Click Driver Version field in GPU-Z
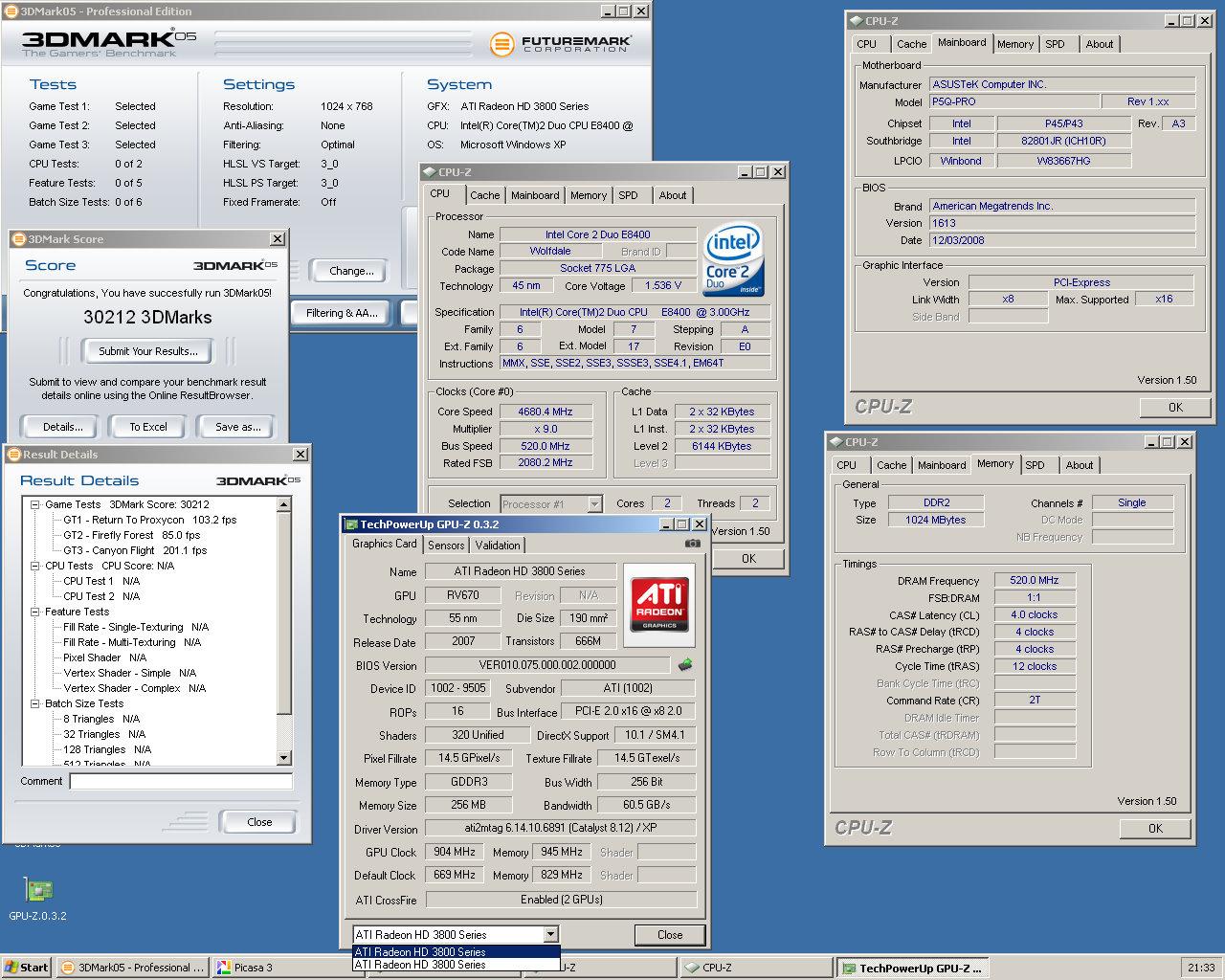The image size is (1225, 980). point(561,828)
